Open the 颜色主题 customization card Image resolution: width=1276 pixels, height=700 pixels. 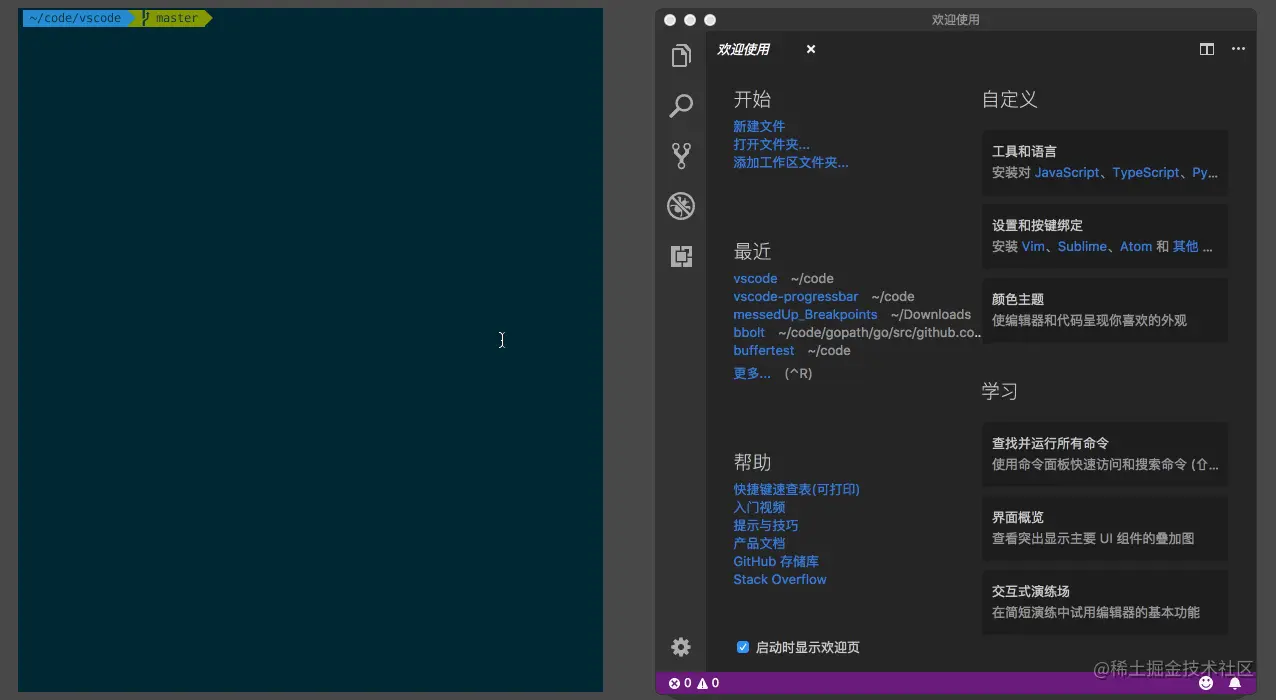1105,310
